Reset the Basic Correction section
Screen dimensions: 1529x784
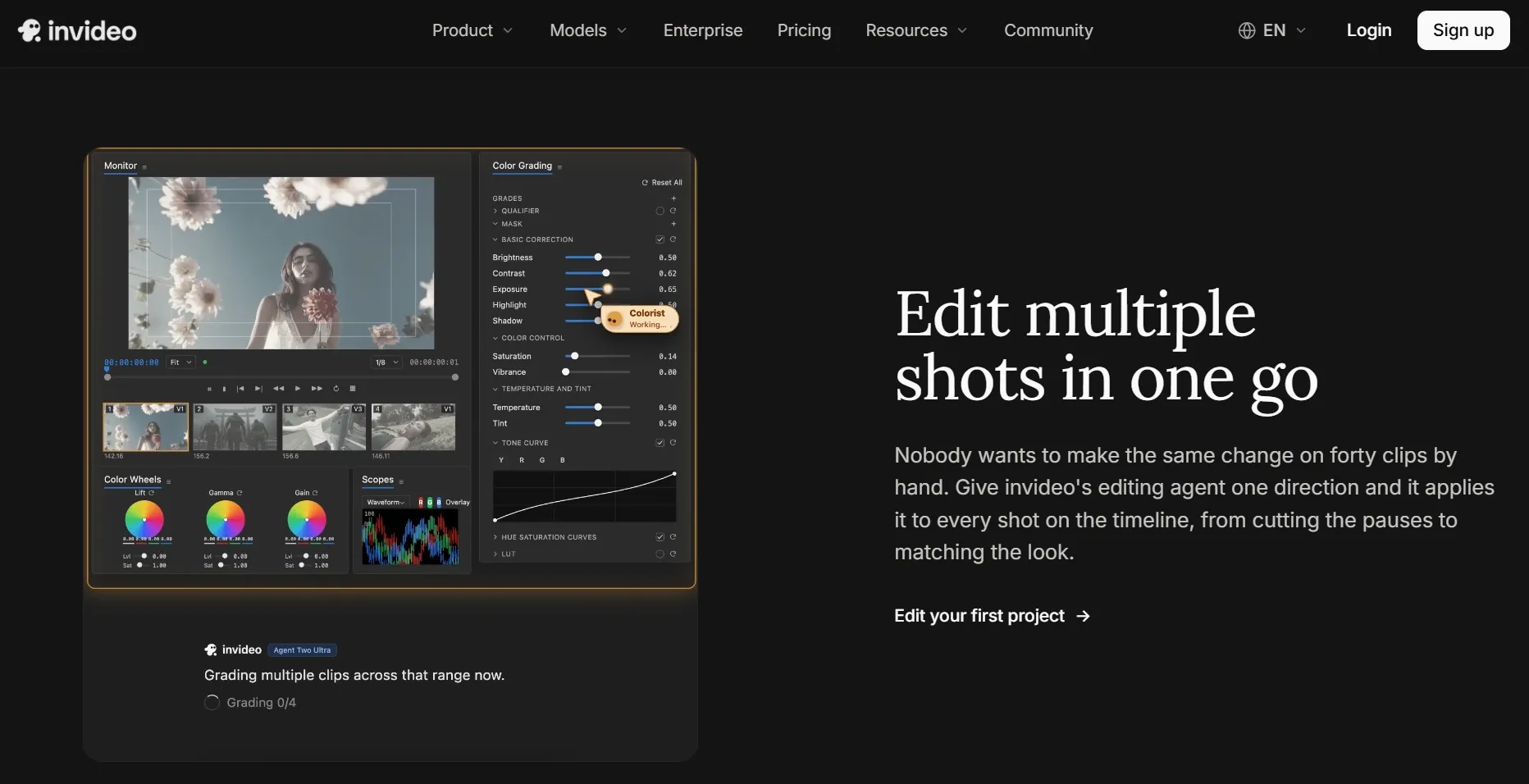click(673, 239)
